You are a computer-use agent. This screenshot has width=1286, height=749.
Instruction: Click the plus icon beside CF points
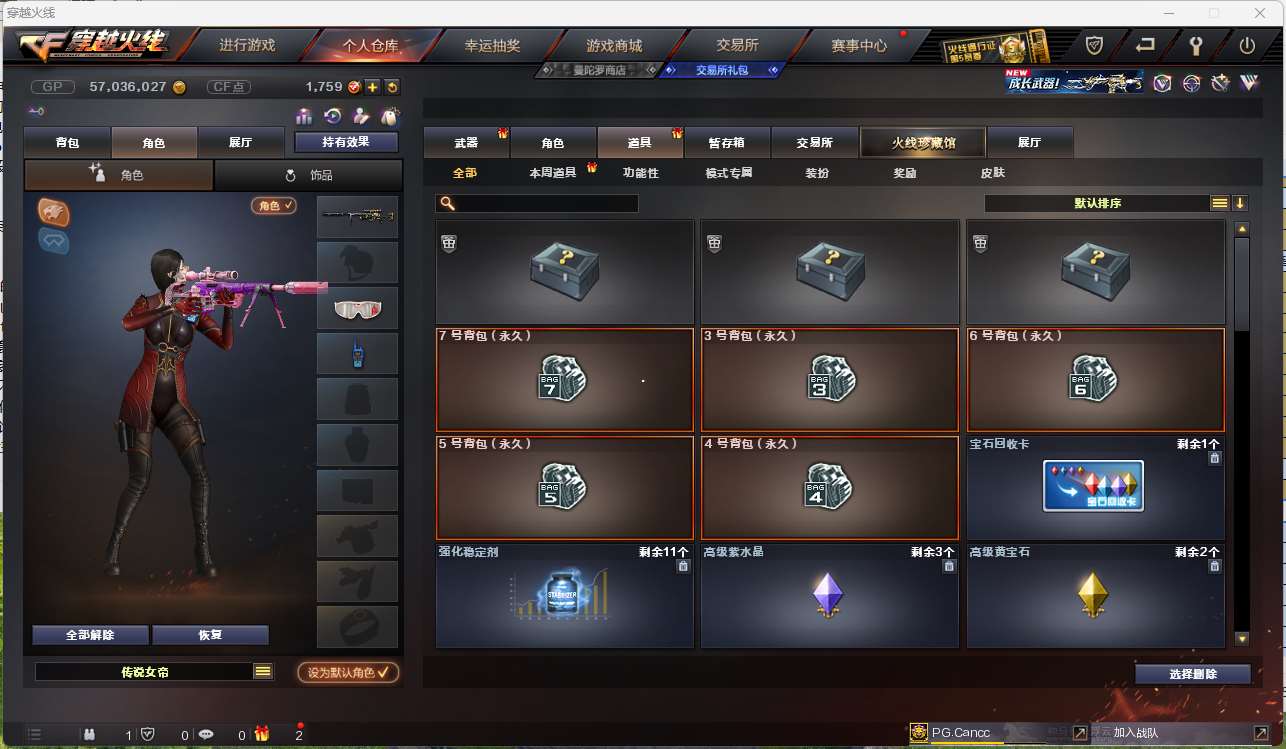372,87
